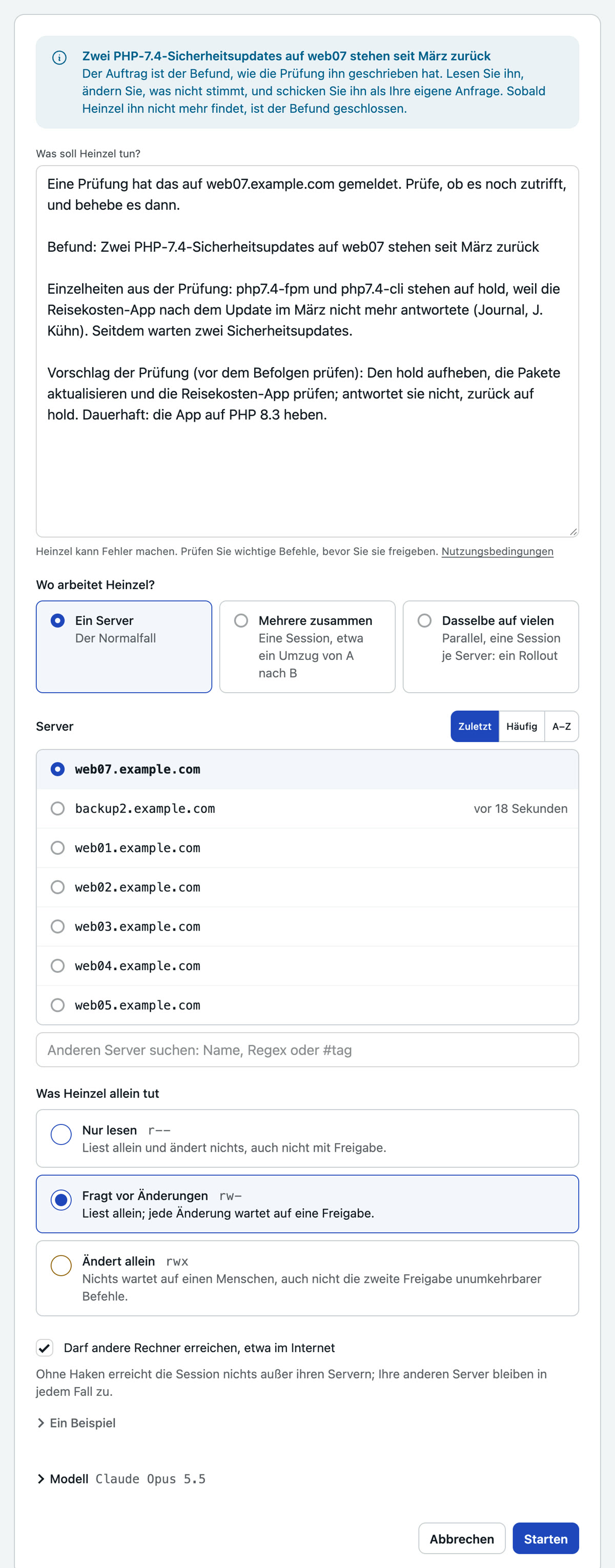Click the info icon in the banner
Viewport: 615px width, 1568px height.
tap(59, 58)
